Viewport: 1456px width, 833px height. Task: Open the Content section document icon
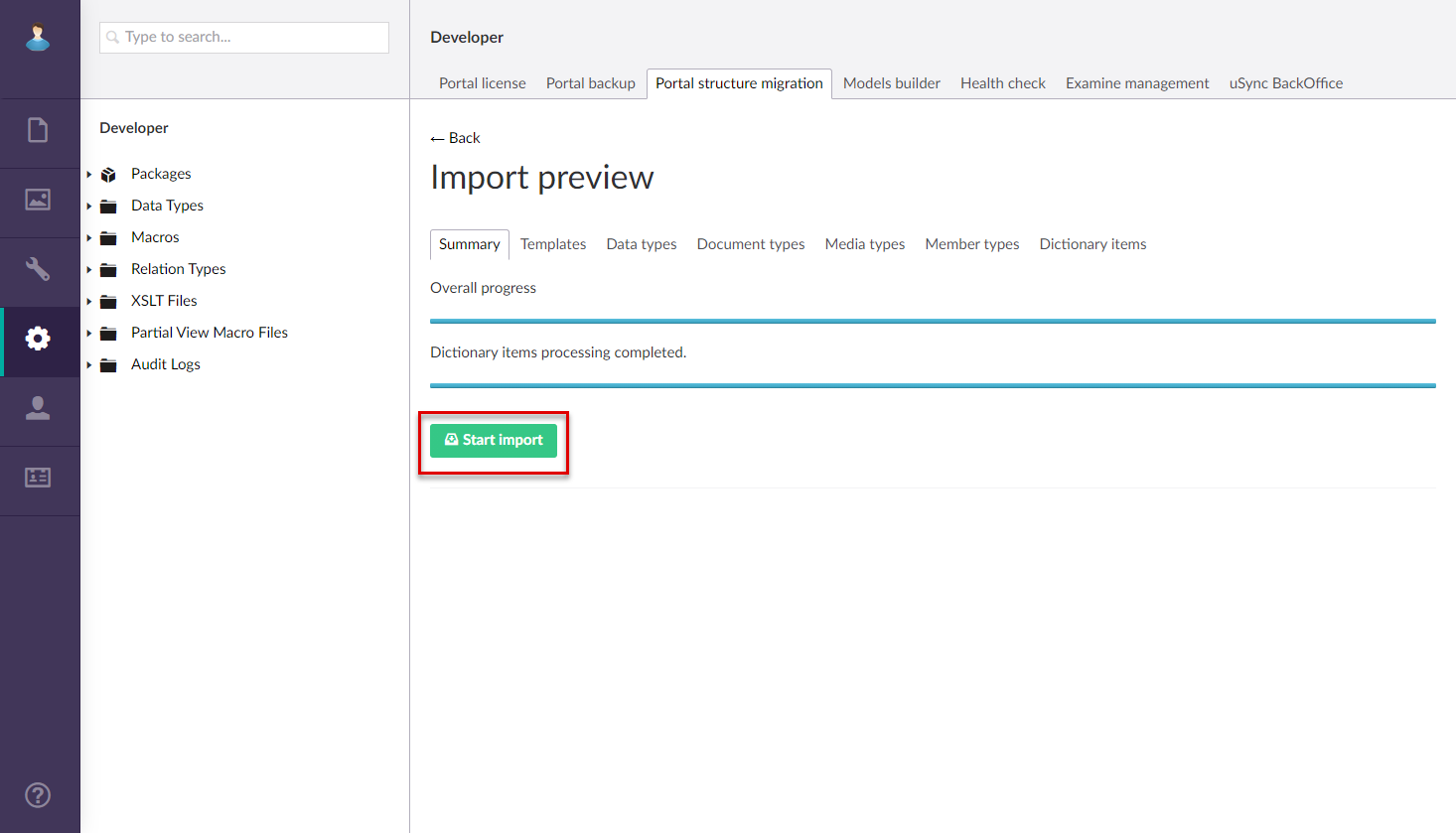pos(38,130)
